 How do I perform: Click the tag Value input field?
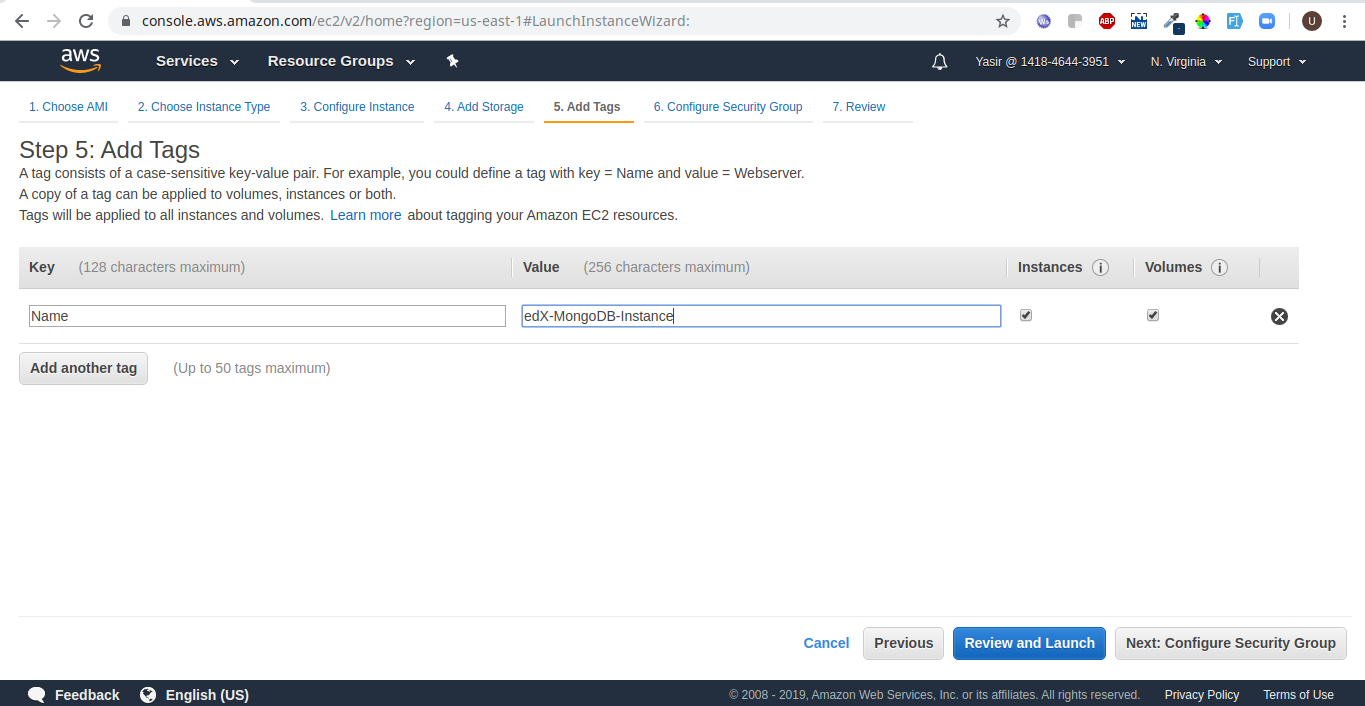[760, 316]
